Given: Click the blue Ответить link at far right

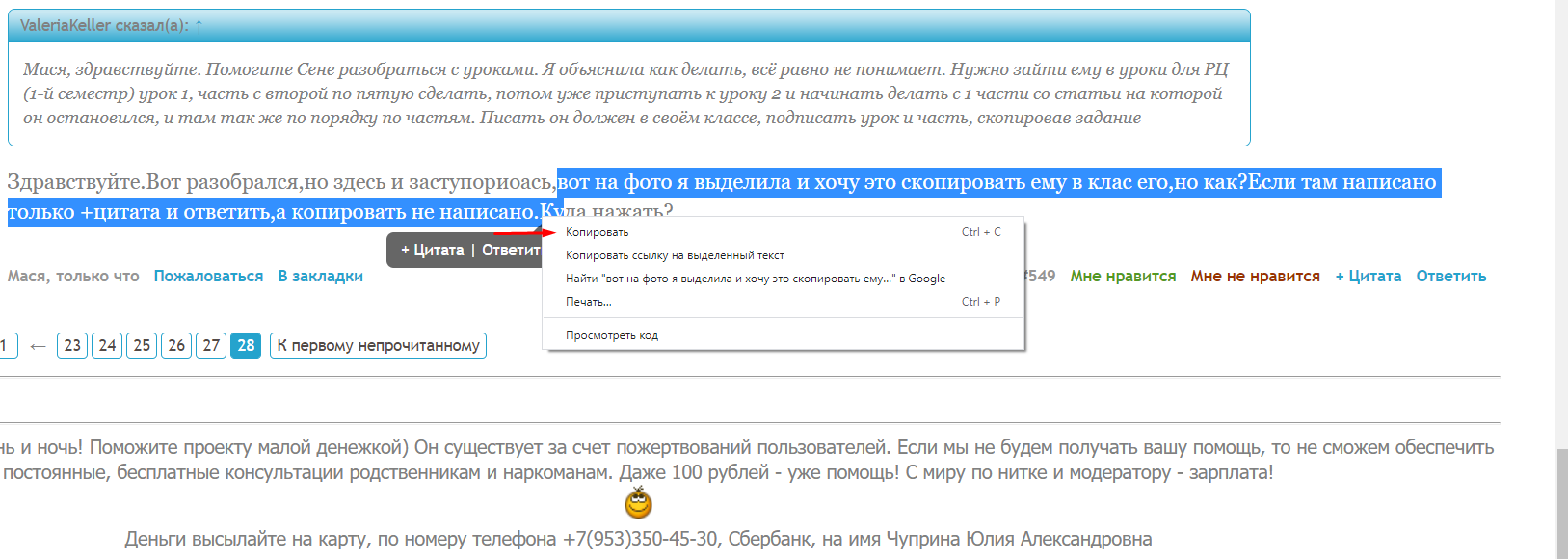Looking at the screenshot, I should [1450, 276].
